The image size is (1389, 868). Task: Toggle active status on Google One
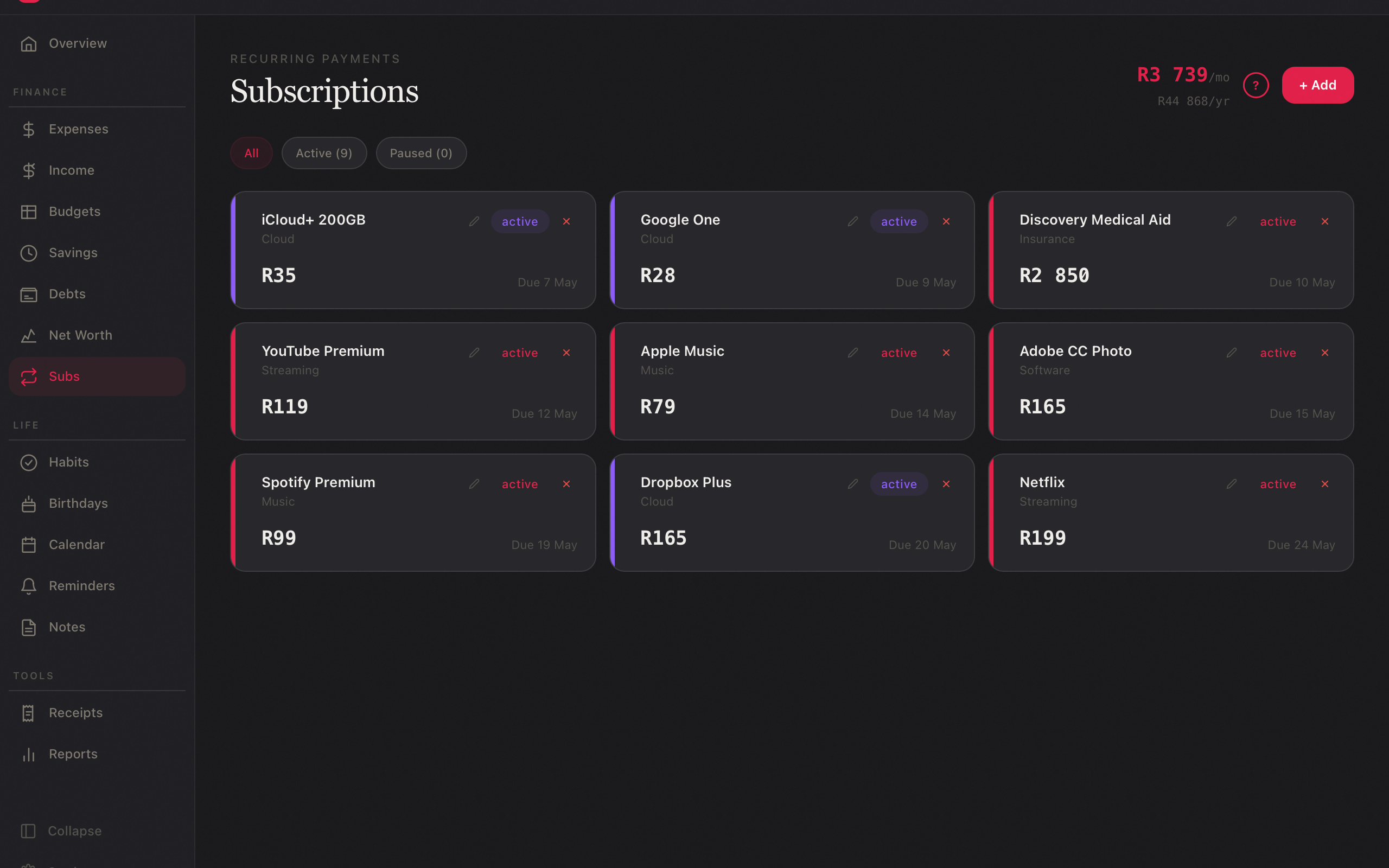(x=899, y=221)
